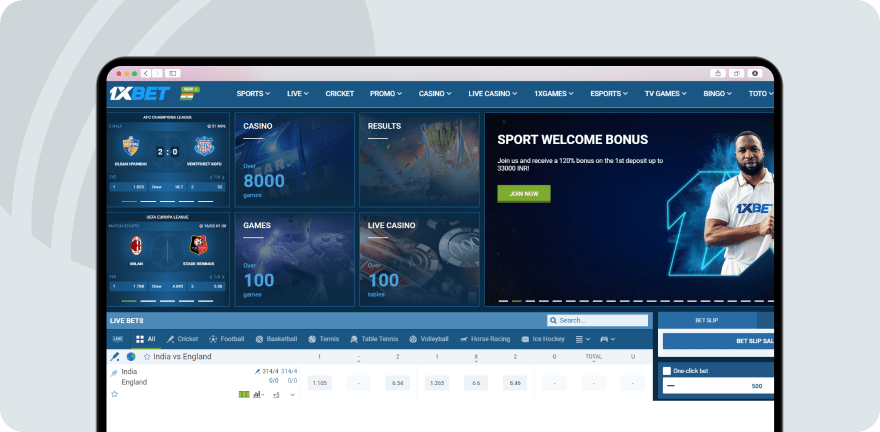Click the JOIN NOW button

click(524, 194)
